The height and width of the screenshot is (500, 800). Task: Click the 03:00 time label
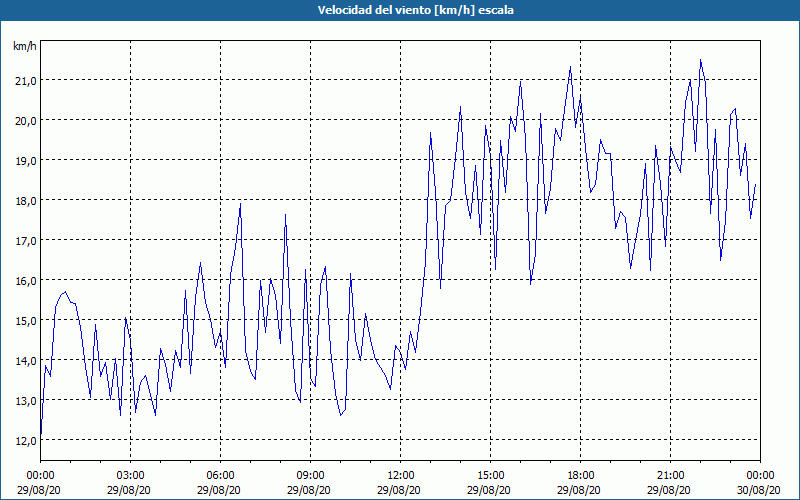point(131,476)
